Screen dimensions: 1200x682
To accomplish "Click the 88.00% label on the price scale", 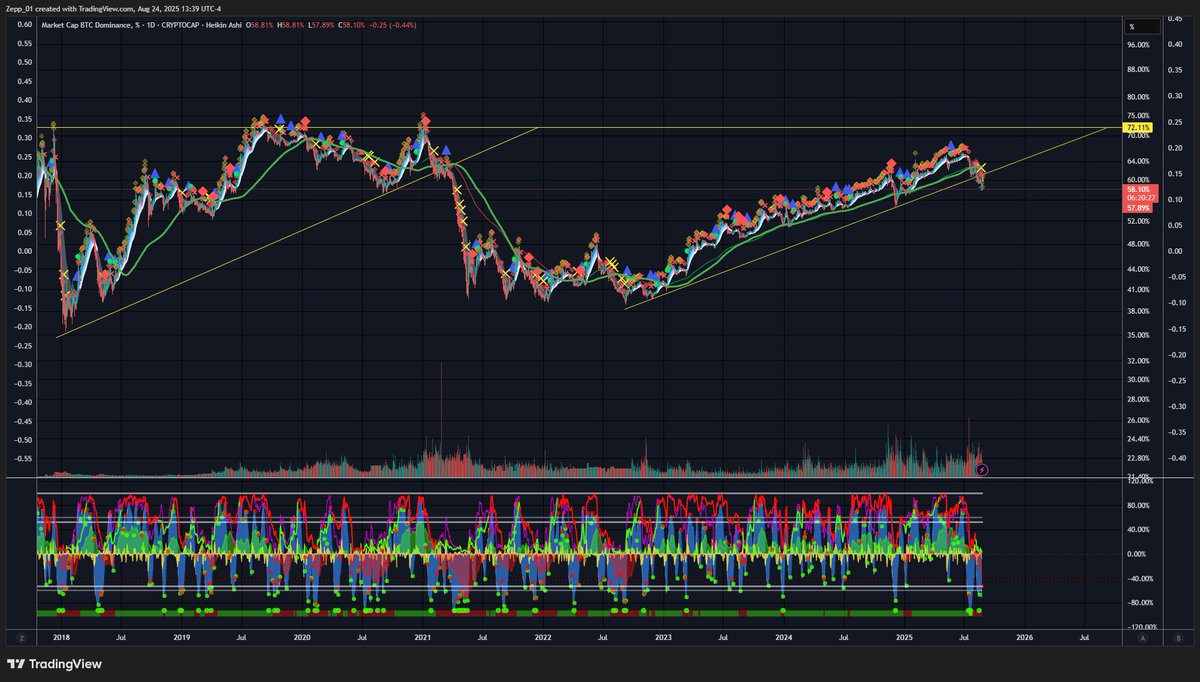I will tap(1138, 70).
